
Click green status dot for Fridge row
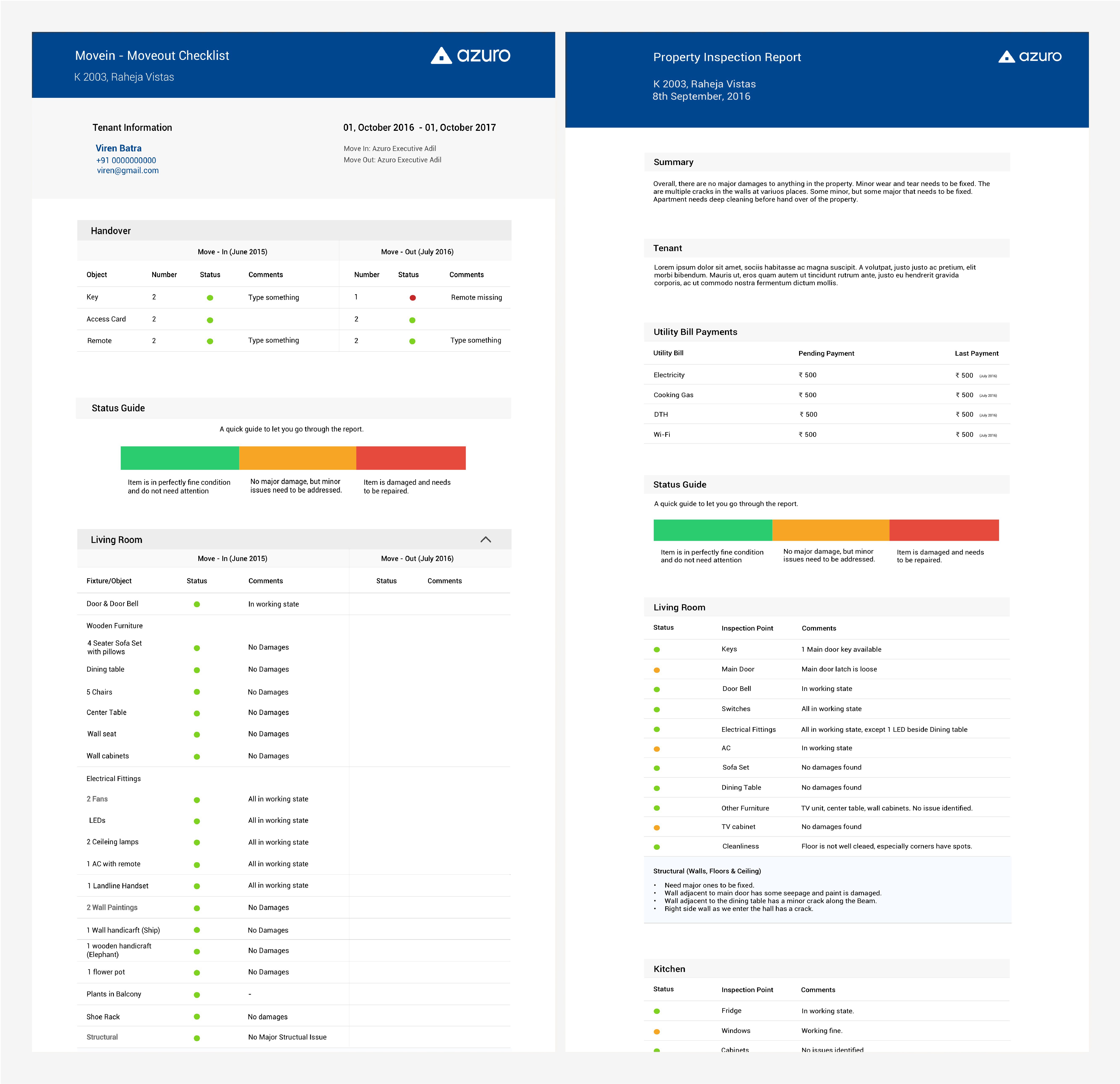point(657,1011)
